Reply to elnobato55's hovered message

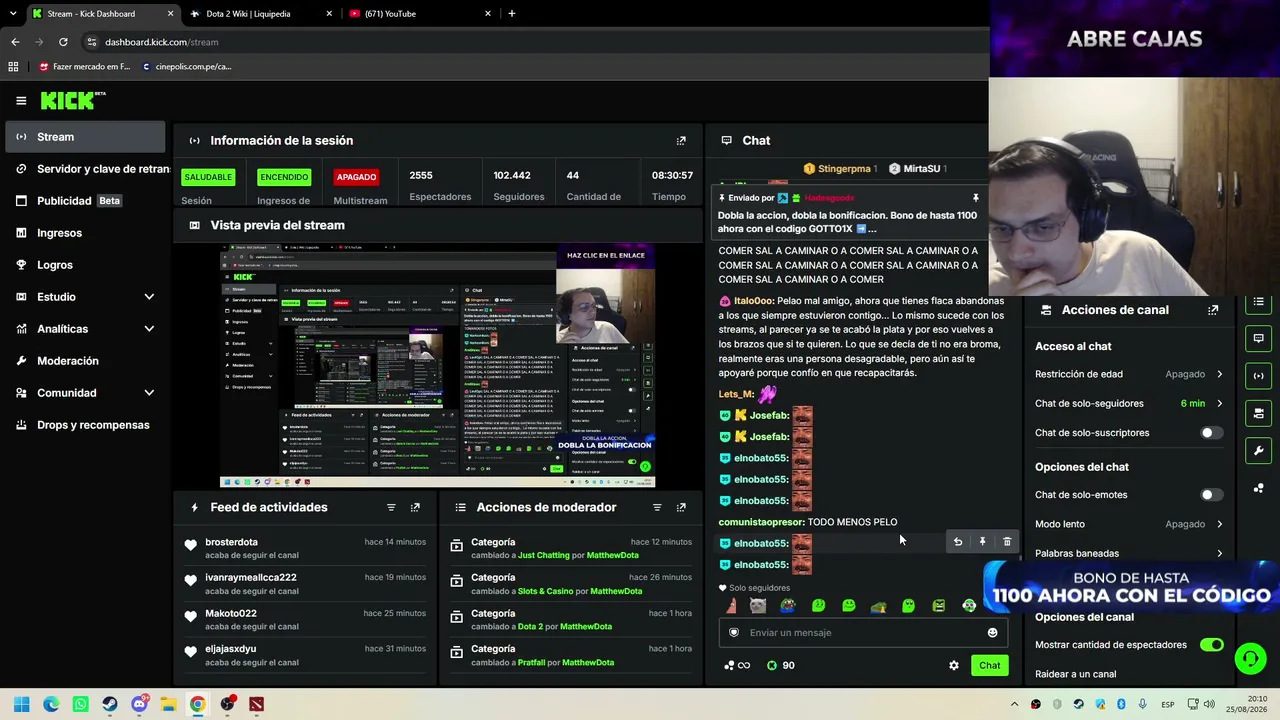click(x=958, y=542)
